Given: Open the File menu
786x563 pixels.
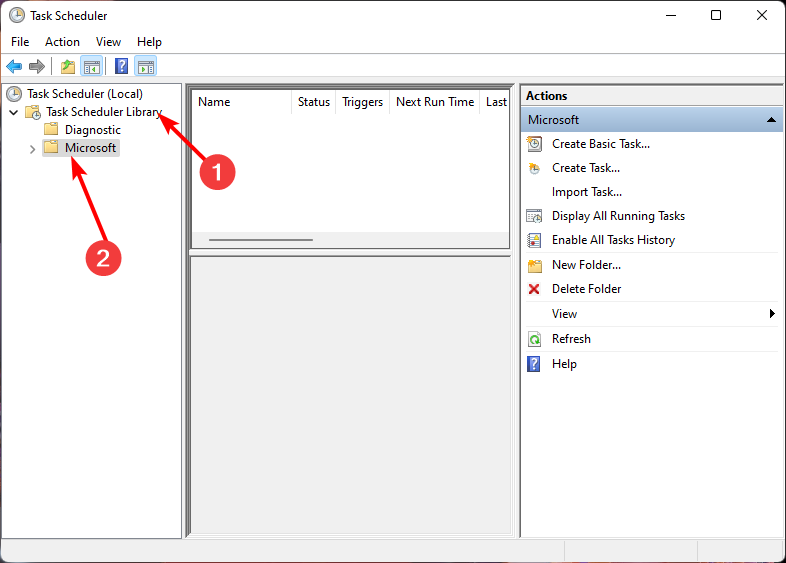Looking at the screenshot, I should pyautogui.click(x=20, y=42).
